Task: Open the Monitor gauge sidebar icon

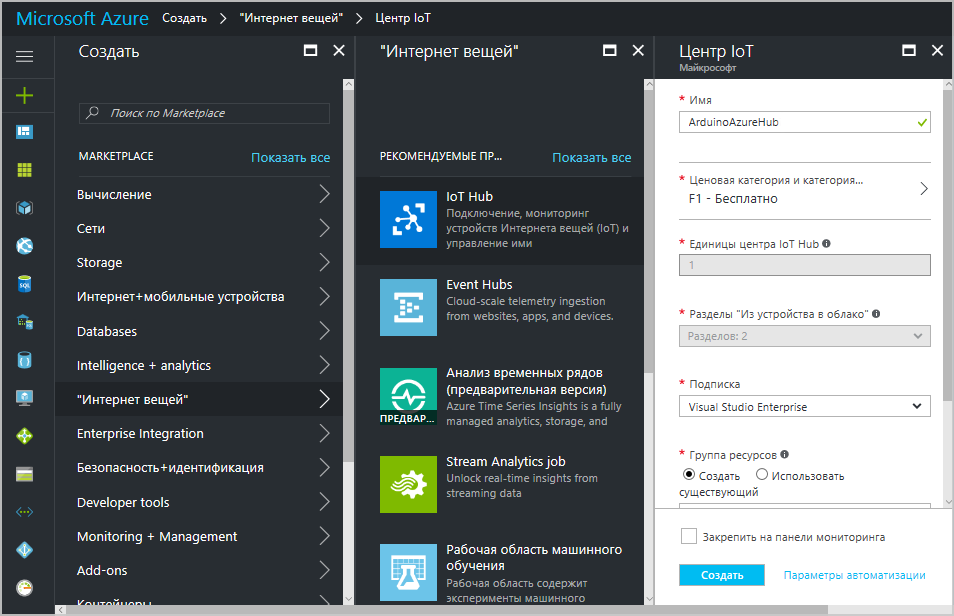Action: (24, 588)
